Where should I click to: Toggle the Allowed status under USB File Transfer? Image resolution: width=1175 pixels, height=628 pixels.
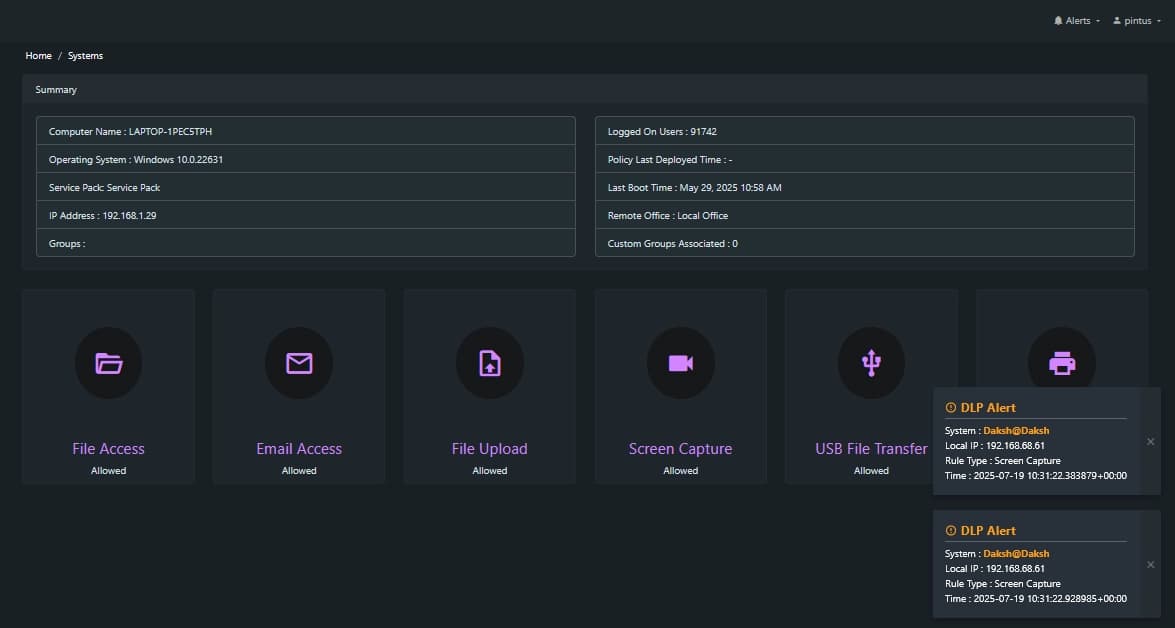point(871,470)
